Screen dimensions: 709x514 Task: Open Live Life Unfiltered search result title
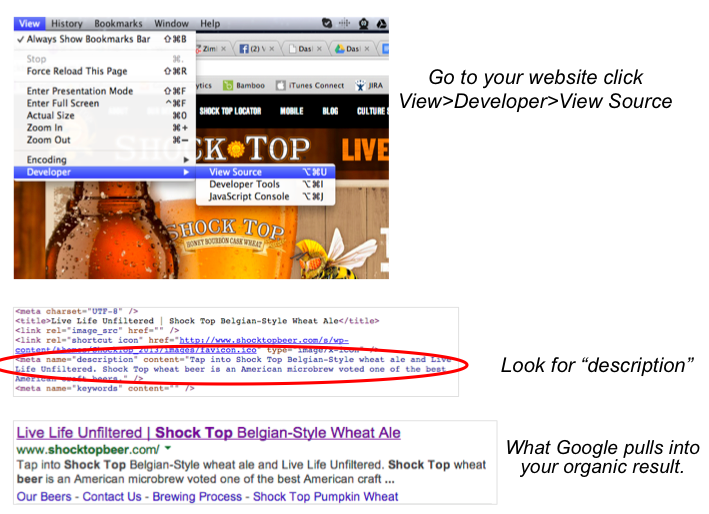208,433
